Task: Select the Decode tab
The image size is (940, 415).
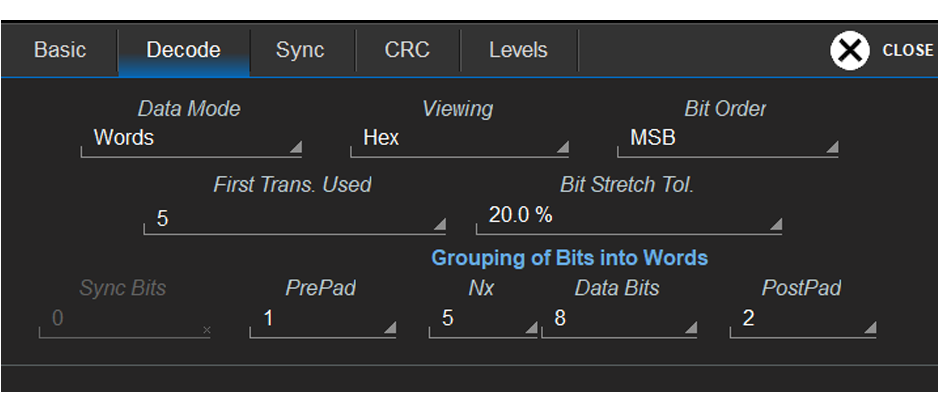Action: point(183,50)
